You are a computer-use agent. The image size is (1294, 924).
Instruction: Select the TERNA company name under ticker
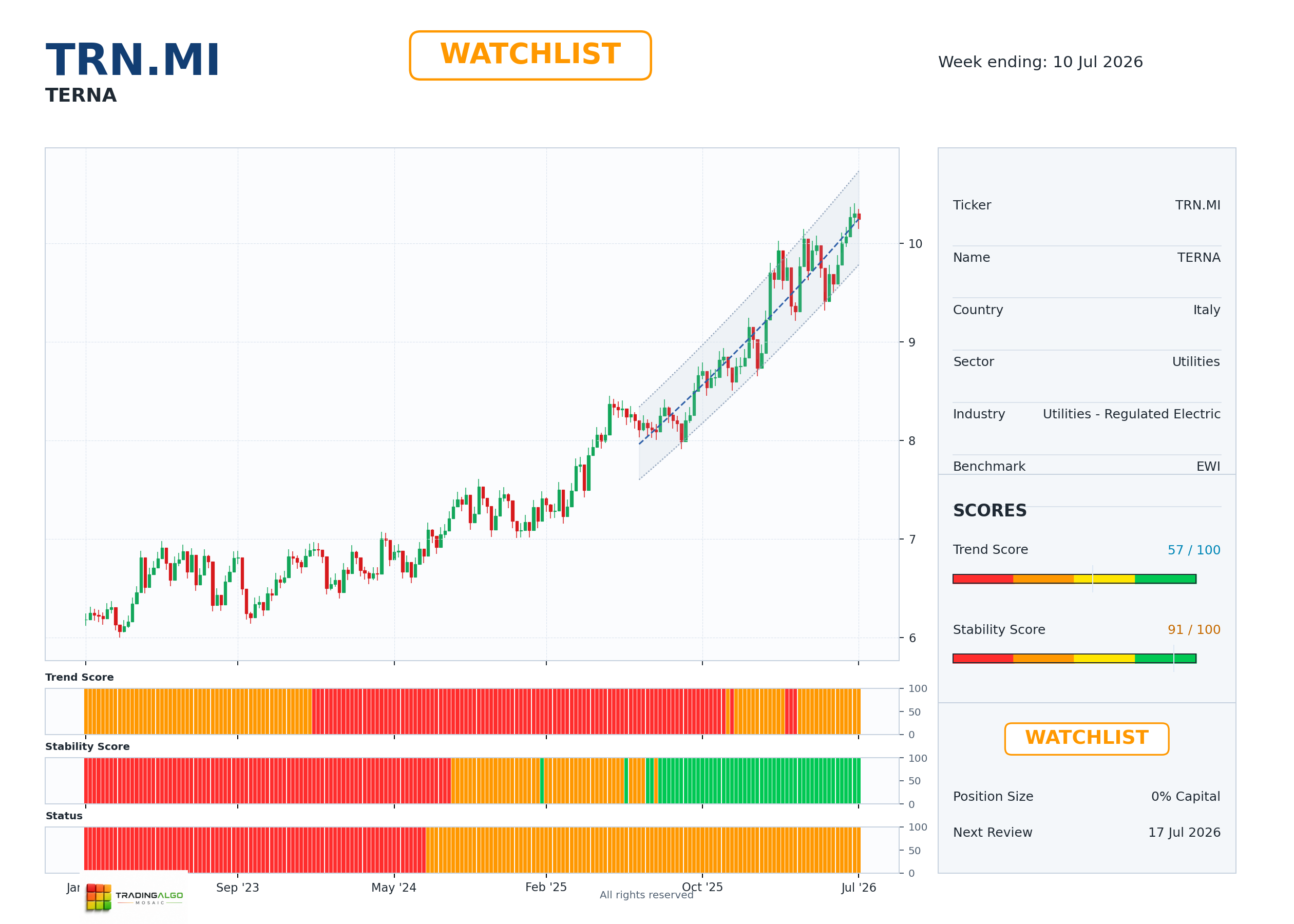coord(81,95)
